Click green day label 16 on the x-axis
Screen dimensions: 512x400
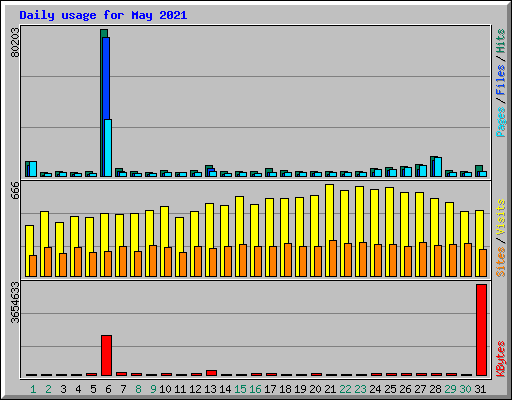coord(255,389)
